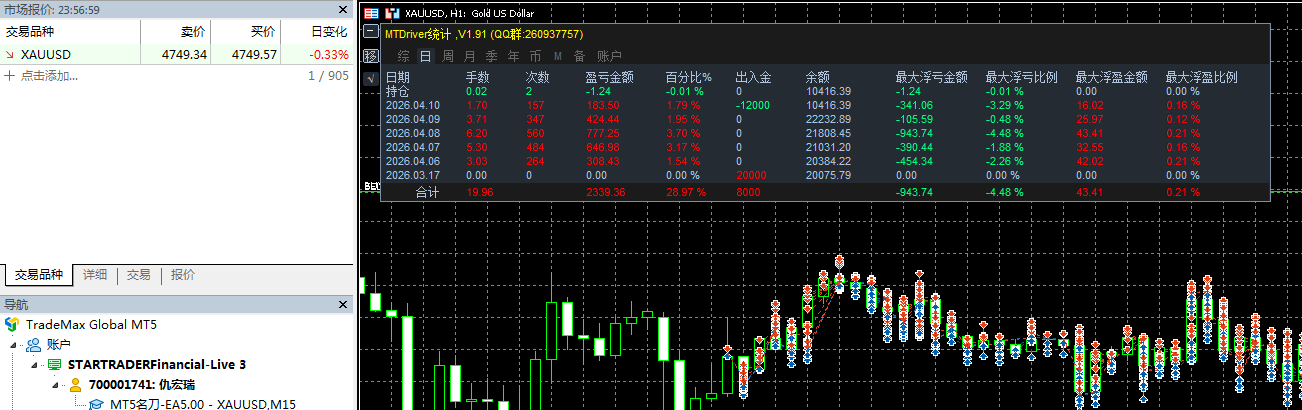Image resolution: width=1302 pixels, height=410 pixels.
Task: Click the 4749.34 sell price cell
Action: click(184, 55)
